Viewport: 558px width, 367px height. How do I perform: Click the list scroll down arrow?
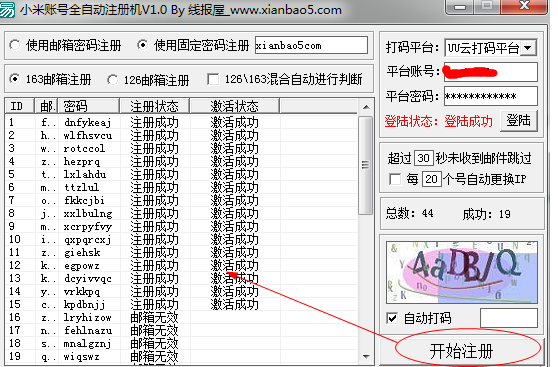tap(366, 356)
